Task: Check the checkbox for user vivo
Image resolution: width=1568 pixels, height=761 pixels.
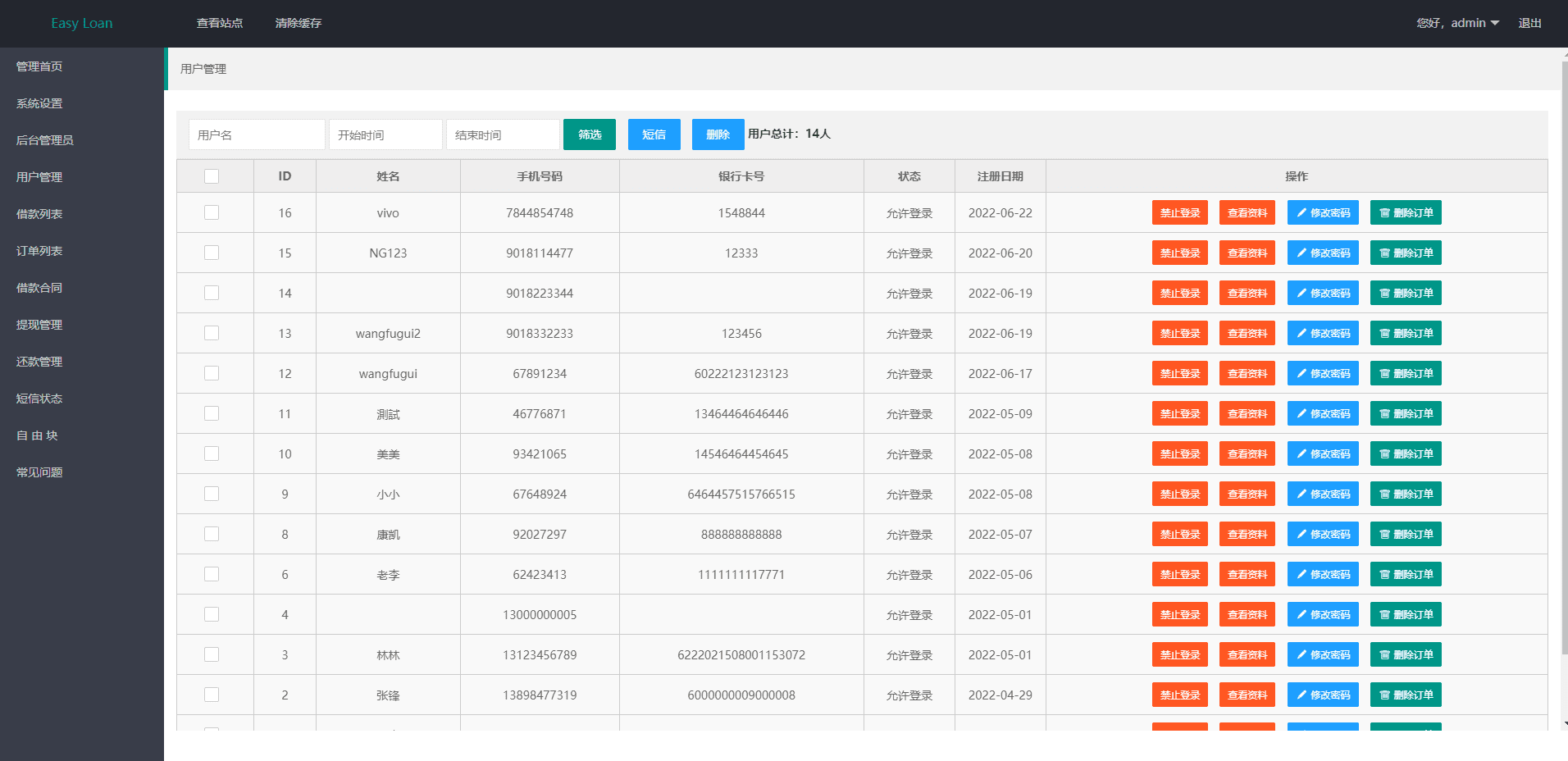Action: 212,212
